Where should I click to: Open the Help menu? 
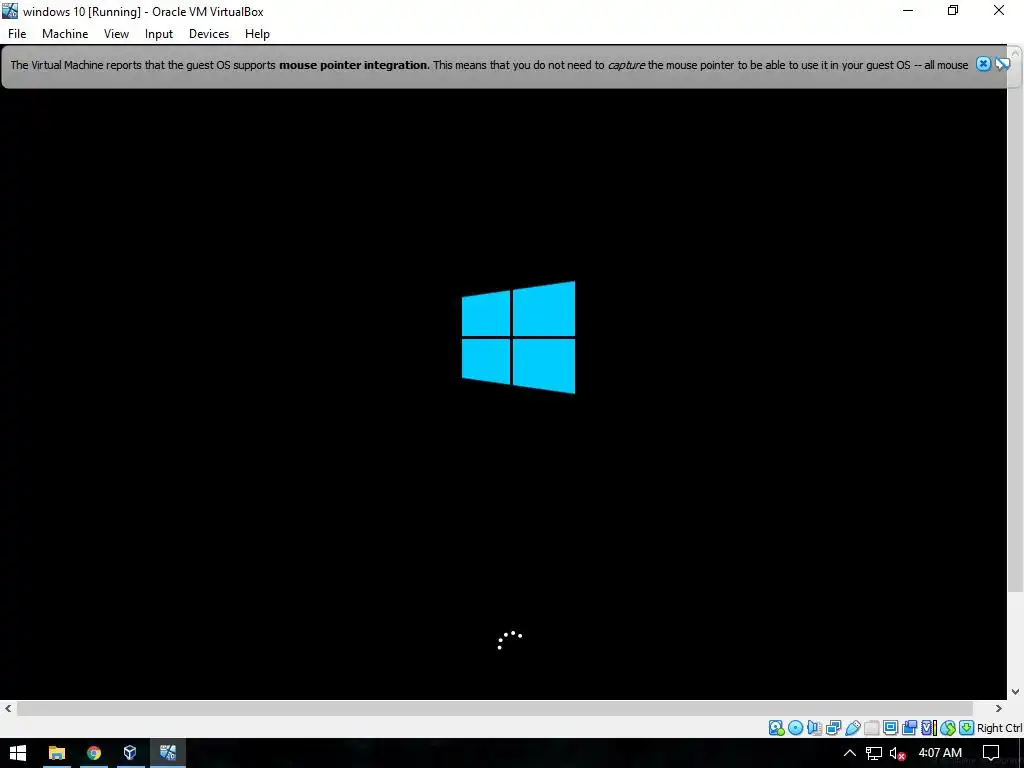click(257, 34)
